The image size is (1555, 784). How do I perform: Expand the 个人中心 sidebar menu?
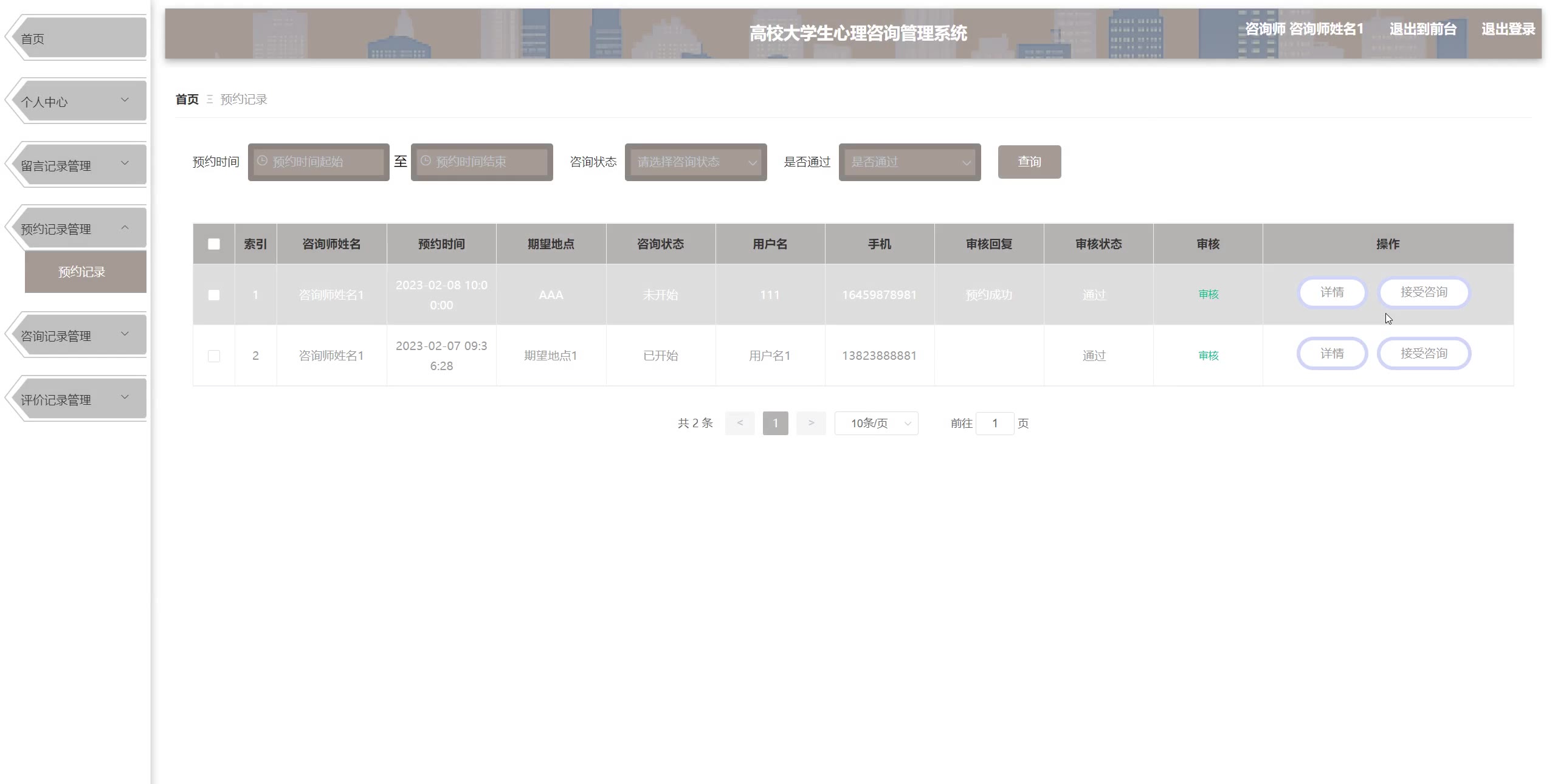(x=78, y=101)
